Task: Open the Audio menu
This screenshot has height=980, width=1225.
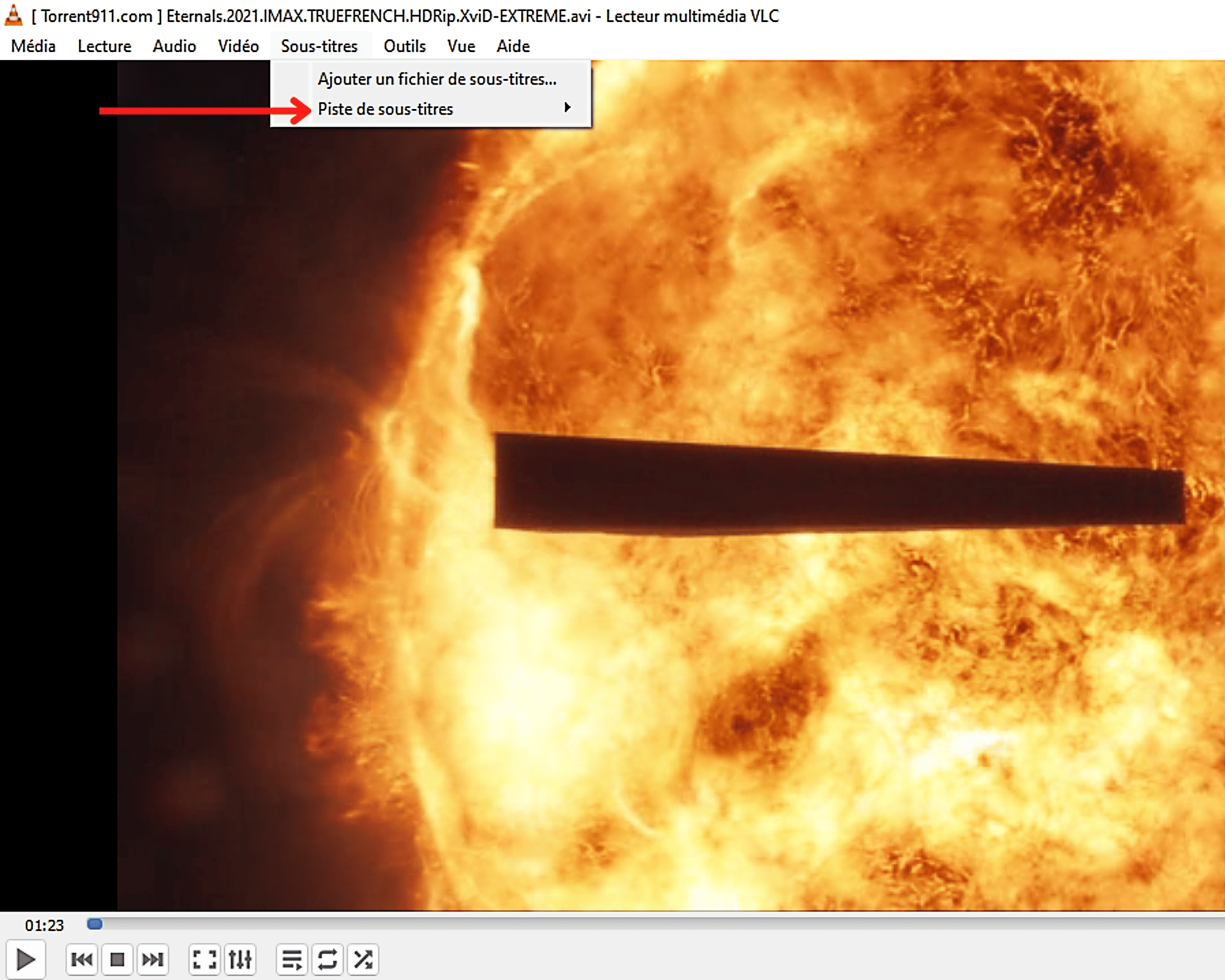Action: 174,46
